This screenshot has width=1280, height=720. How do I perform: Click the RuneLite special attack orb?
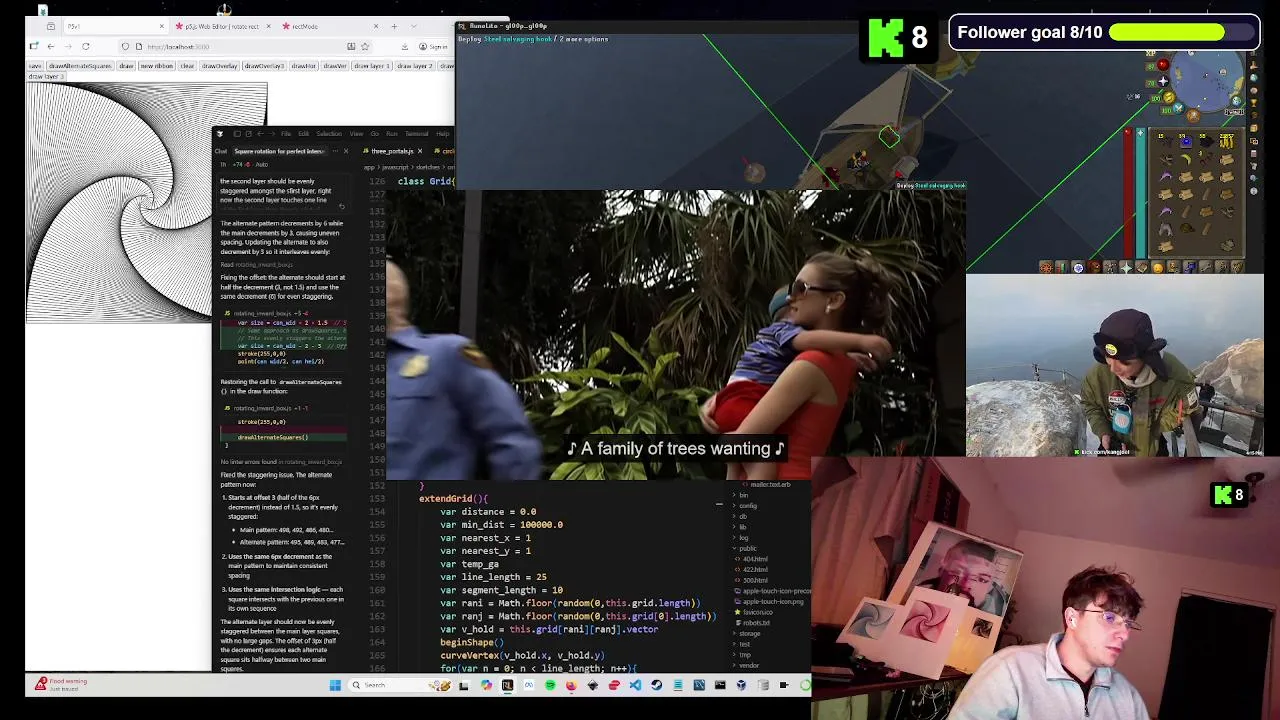(x=1179, y=108)
